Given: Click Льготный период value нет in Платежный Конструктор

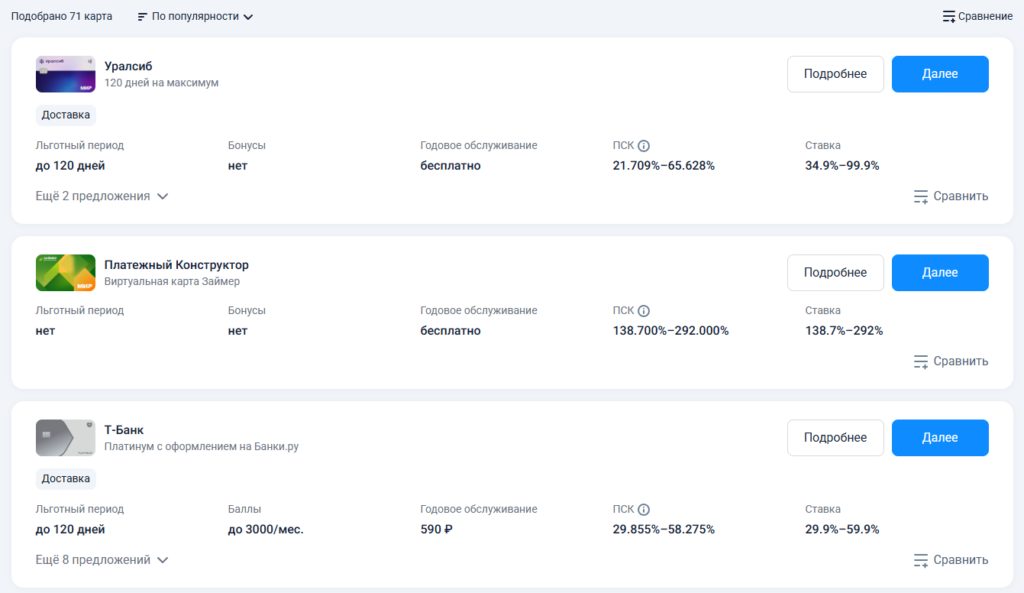Looking at the screenshot, I should [x=45, y=331].
